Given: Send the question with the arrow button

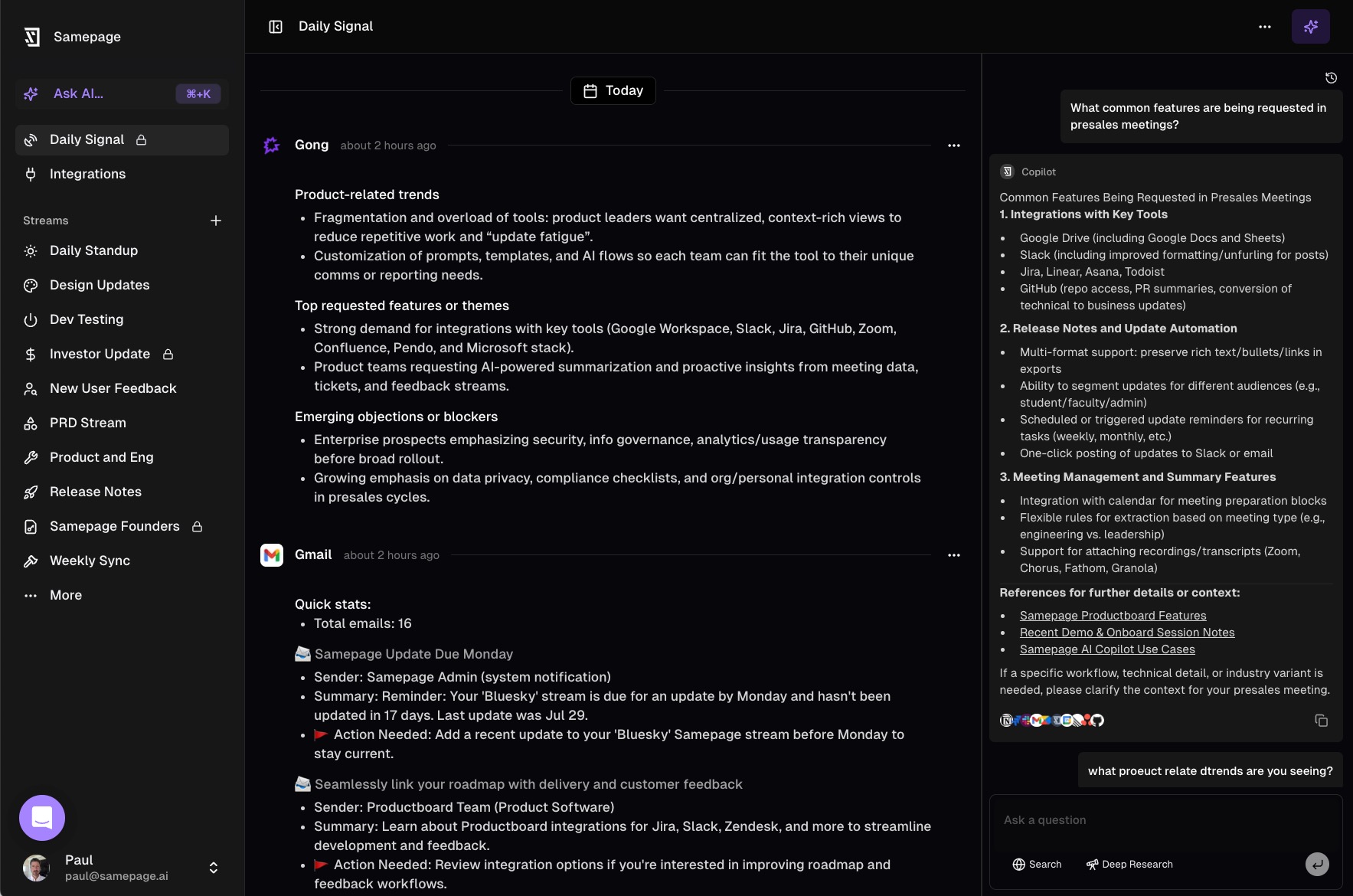Looking at the screenshot, I should pos(1317,865).
